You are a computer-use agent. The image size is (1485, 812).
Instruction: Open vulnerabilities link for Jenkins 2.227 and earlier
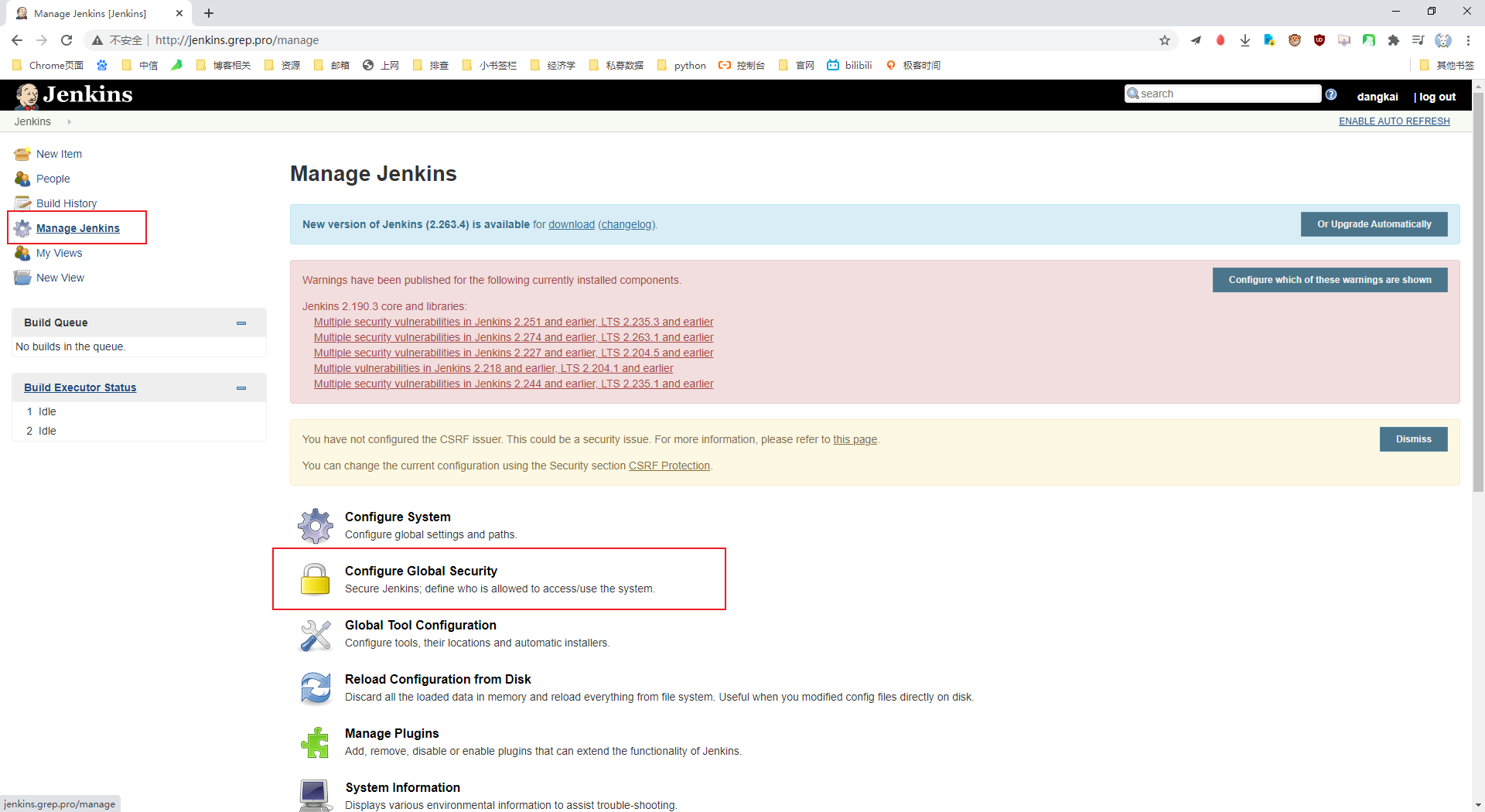pyautogui.click(x=514, y=353)
